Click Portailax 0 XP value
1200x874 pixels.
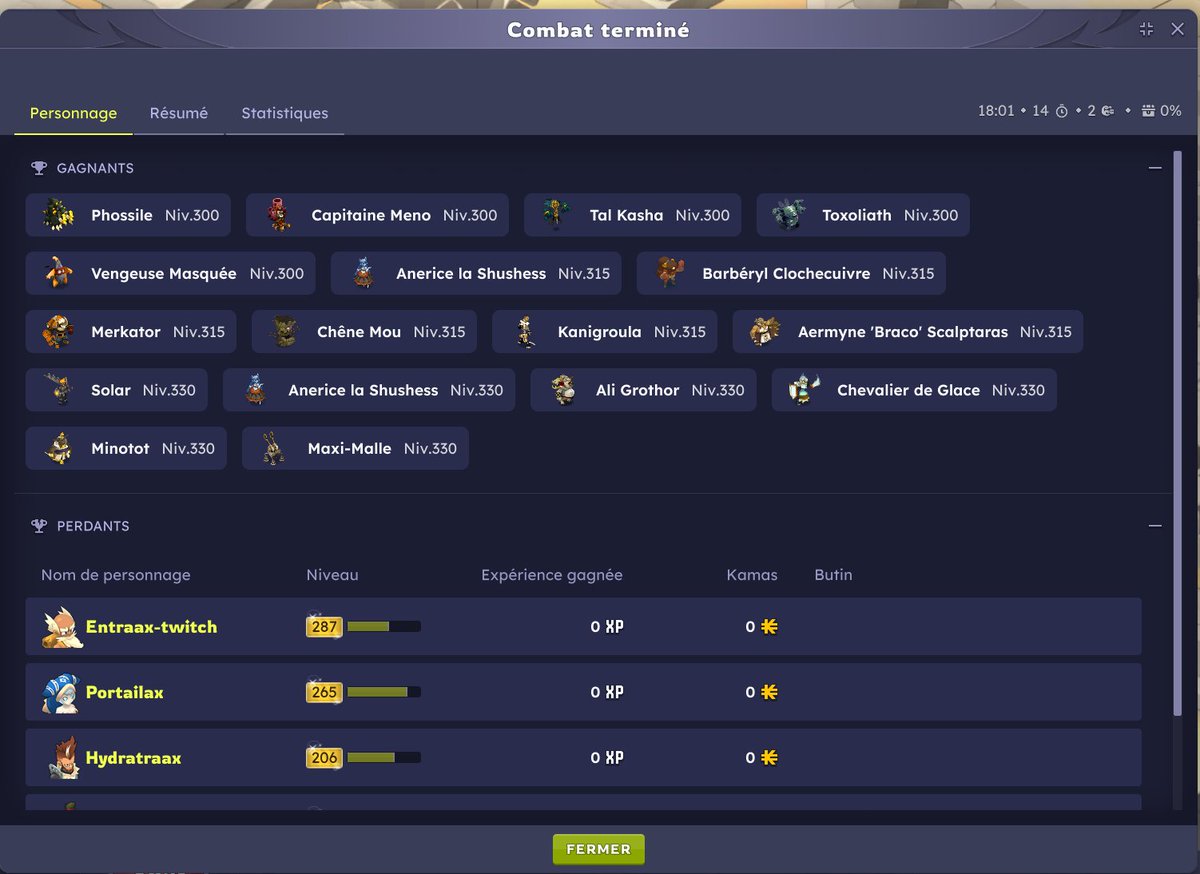[x=607, y=692]
